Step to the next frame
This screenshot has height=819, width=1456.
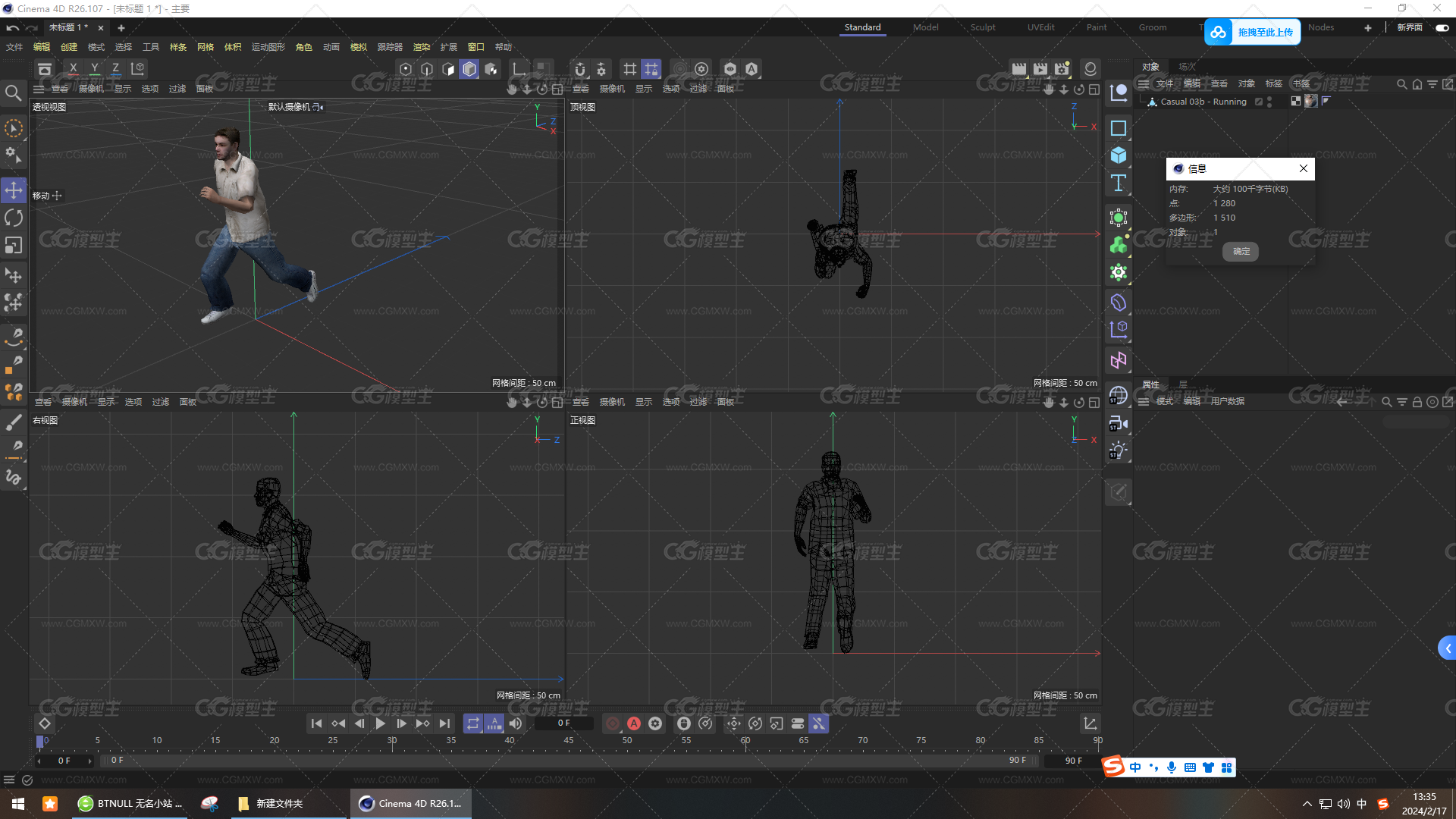coord(402,723)
